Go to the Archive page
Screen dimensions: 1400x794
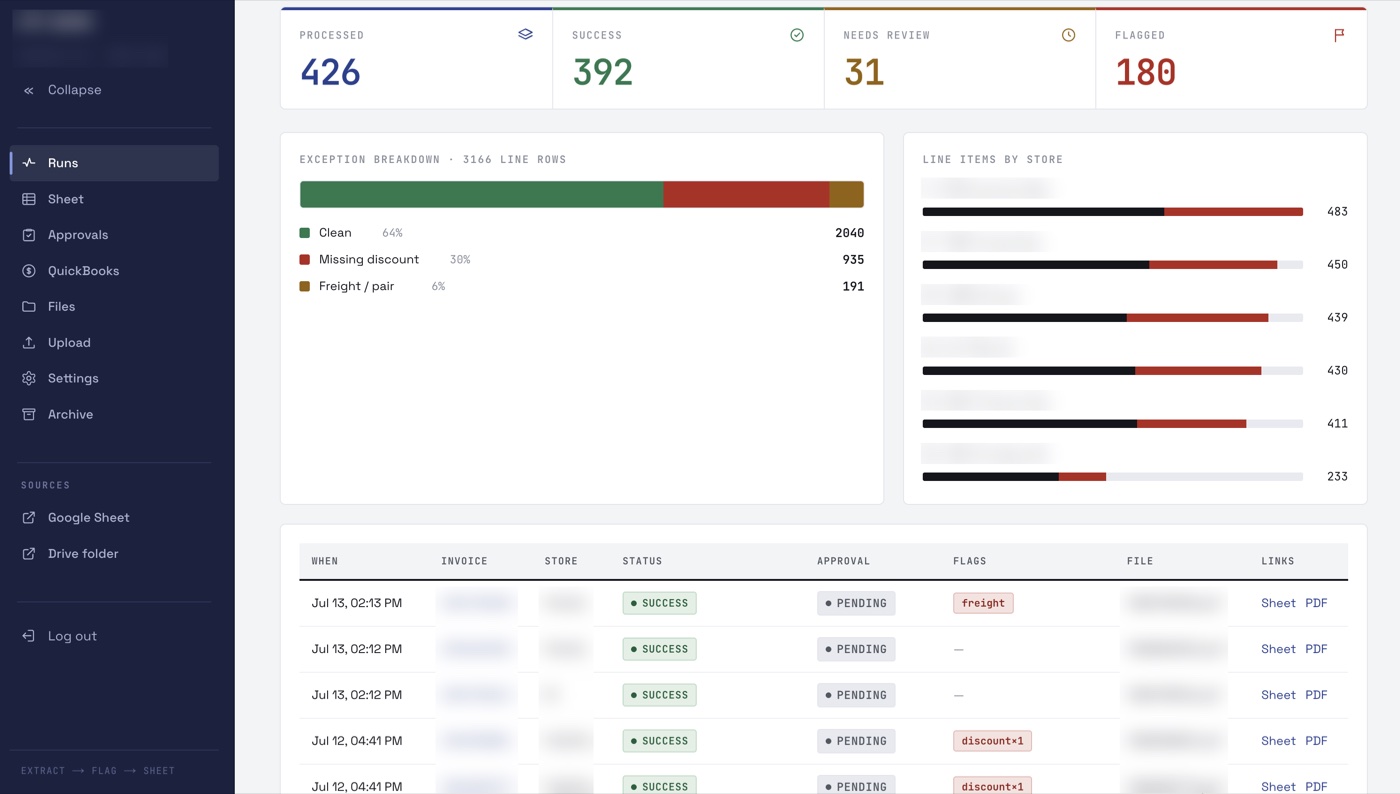pyautogui.click(x=114, y=415)
